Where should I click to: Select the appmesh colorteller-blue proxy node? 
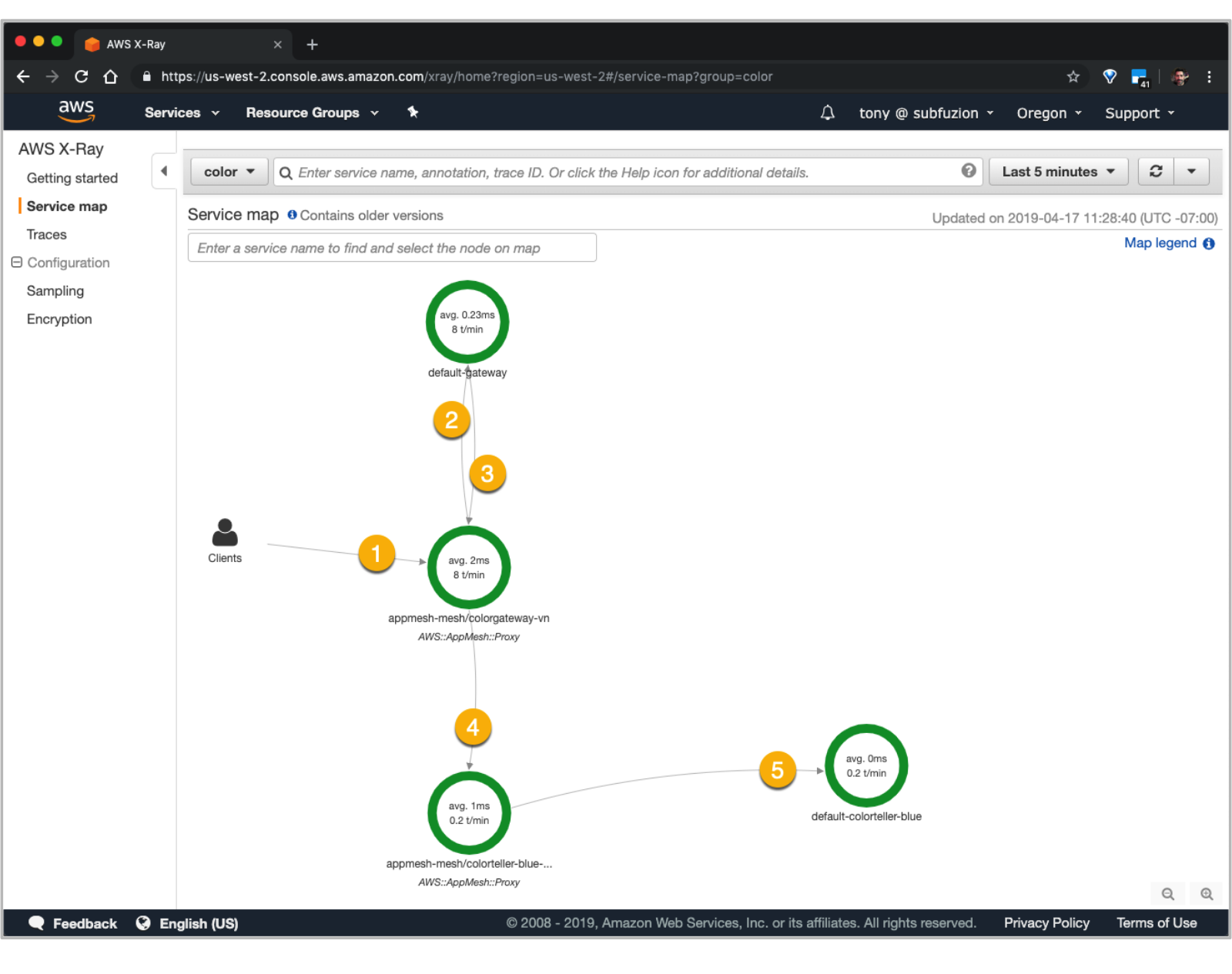pos(469,813)
